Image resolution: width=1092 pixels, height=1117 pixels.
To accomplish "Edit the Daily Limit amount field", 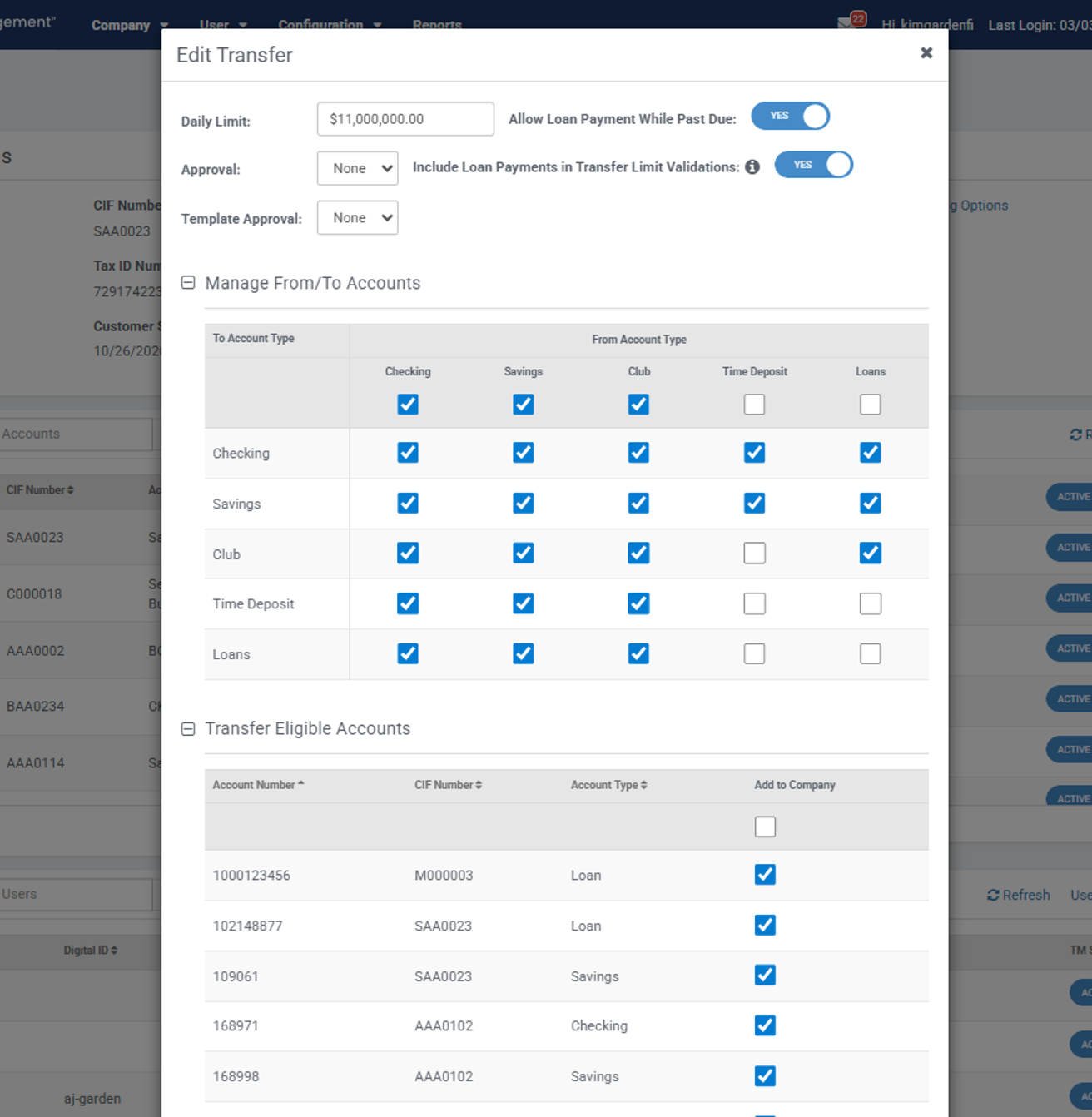I will (x=405, y=119).
